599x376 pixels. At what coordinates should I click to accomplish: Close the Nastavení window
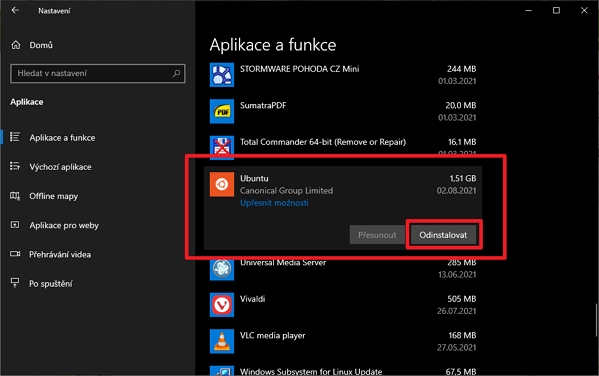tap(584, 10)
